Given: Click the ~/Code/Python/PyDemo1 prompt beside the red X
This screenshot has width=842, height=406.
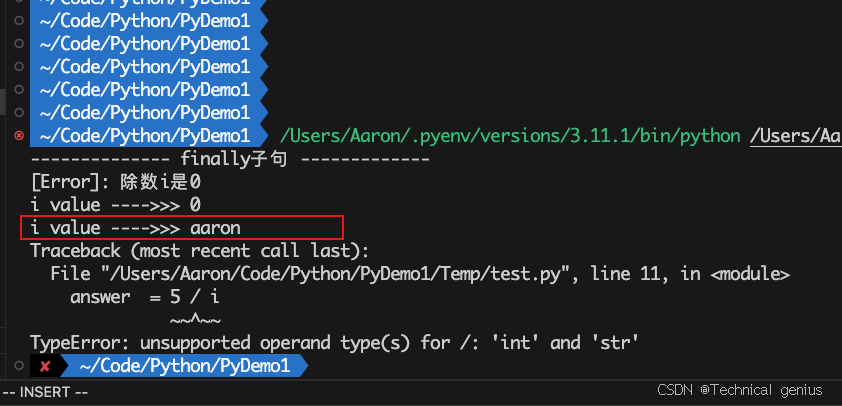Looking at the screenshot, I should point(185,366).
